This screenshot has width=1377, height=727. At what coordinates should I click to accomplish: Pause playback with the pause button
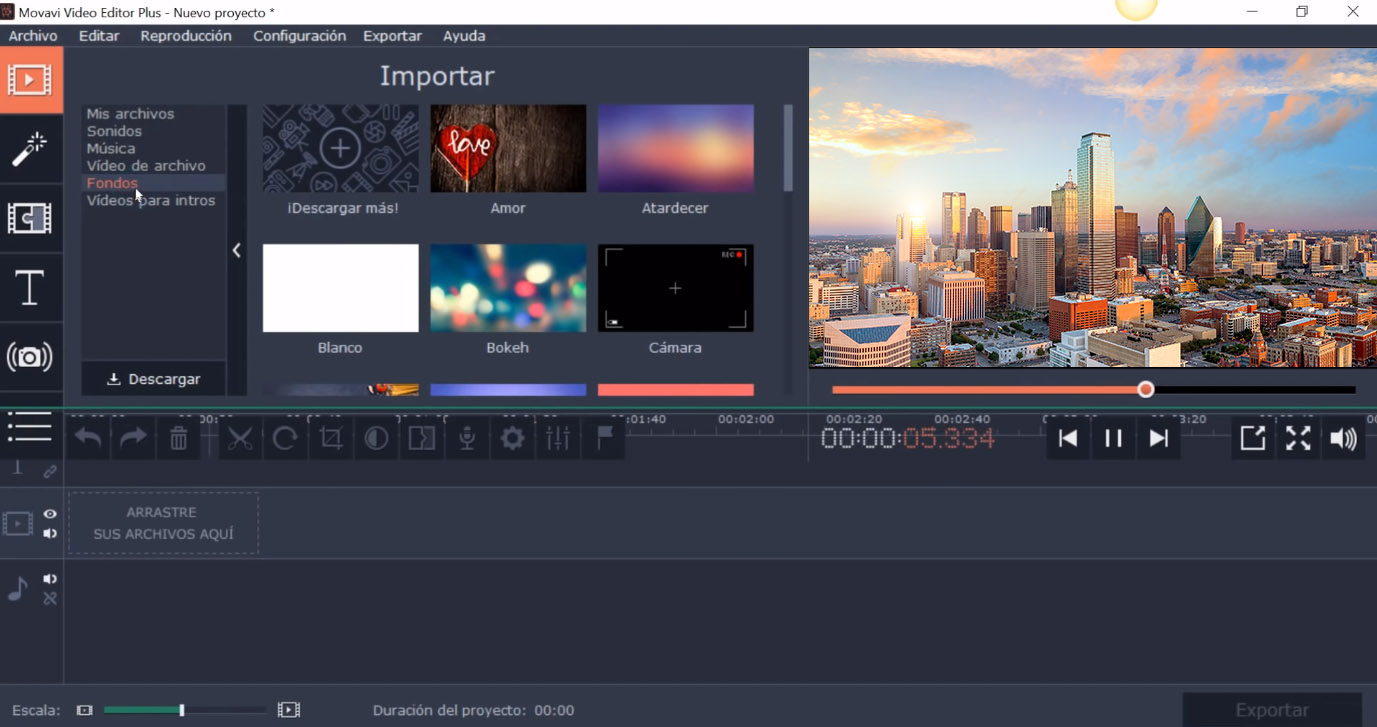click(x=1113, y=438)
